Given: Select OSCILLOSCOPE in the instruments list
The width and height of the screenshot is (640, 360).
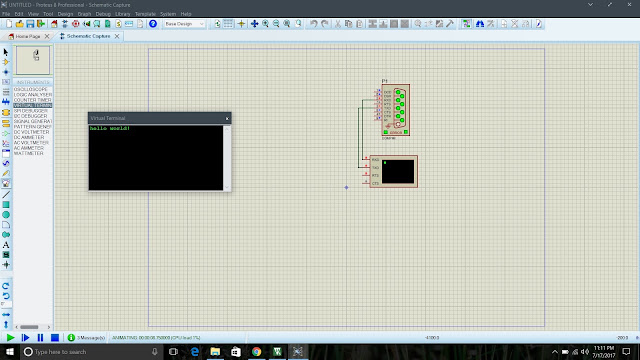Looking at the screenshot, I should [x=31, y=89].
